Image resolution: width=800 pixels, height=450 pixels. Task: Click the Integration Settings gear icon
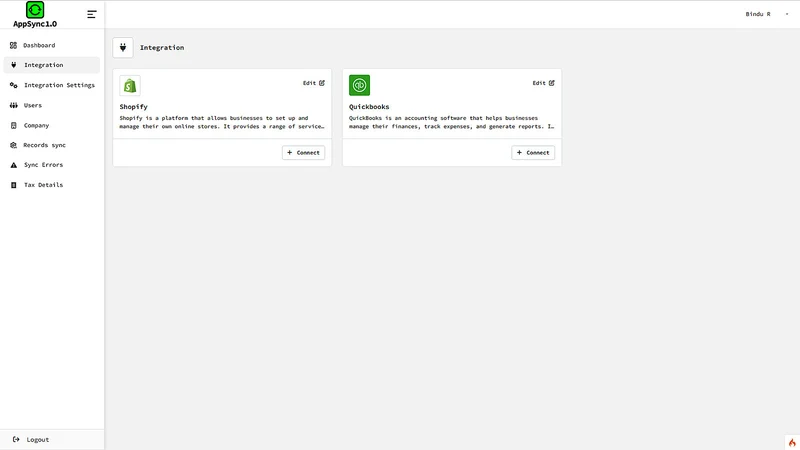pos(14,85)
